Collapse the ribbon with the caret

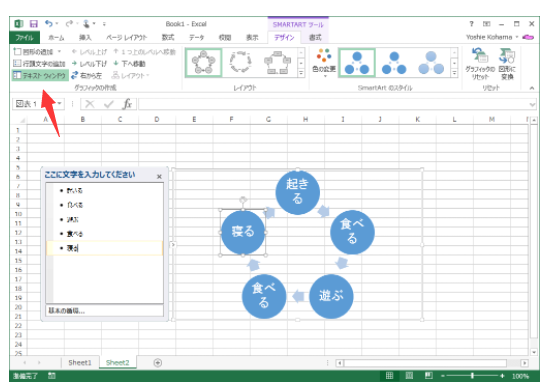click(x=532, y=88)
